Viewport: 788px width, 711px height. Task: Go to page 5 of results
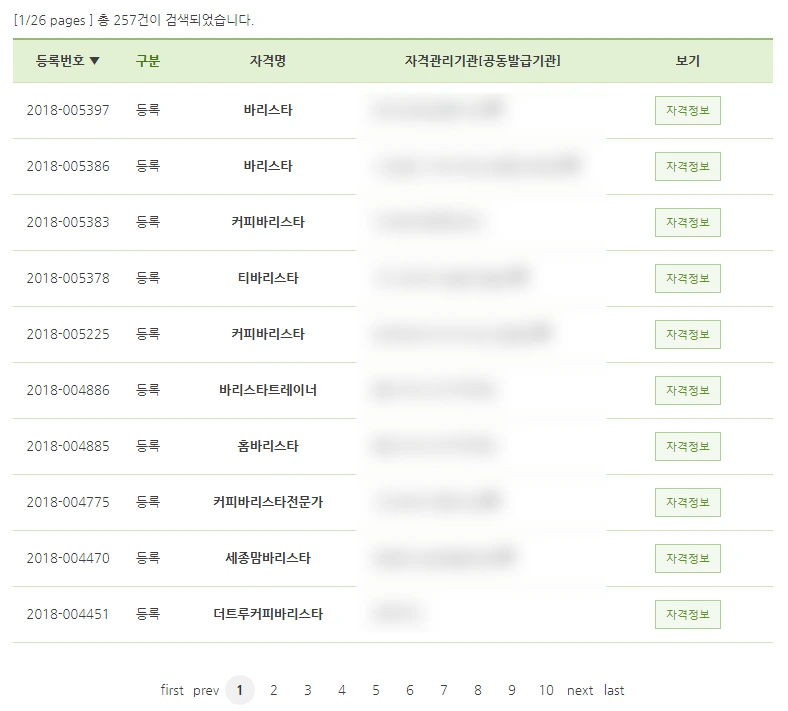376,690
